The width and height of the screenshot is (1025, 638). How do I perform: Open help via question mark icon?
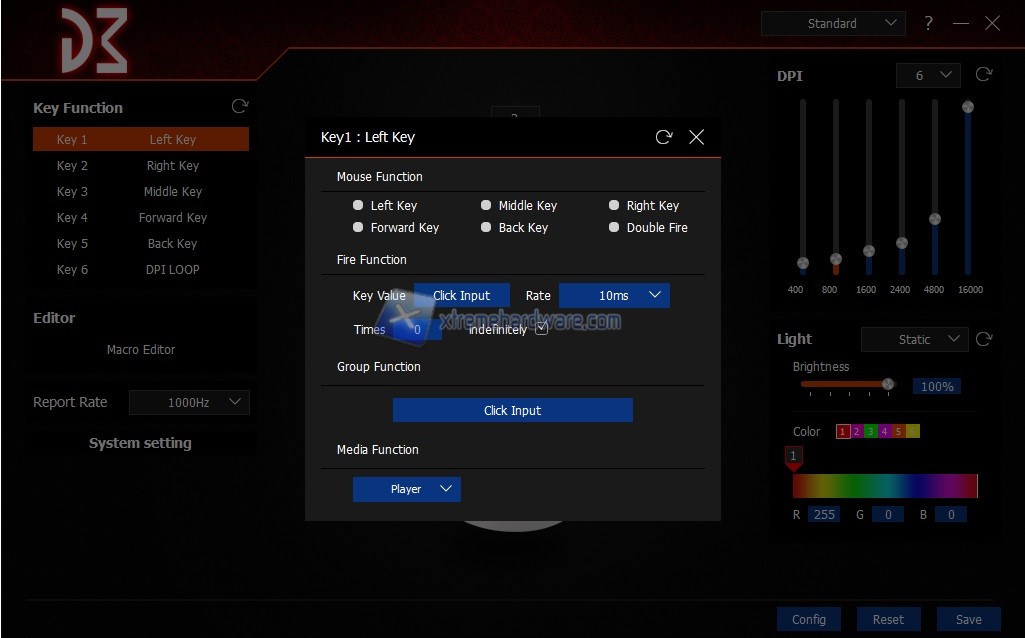[928, 23]
